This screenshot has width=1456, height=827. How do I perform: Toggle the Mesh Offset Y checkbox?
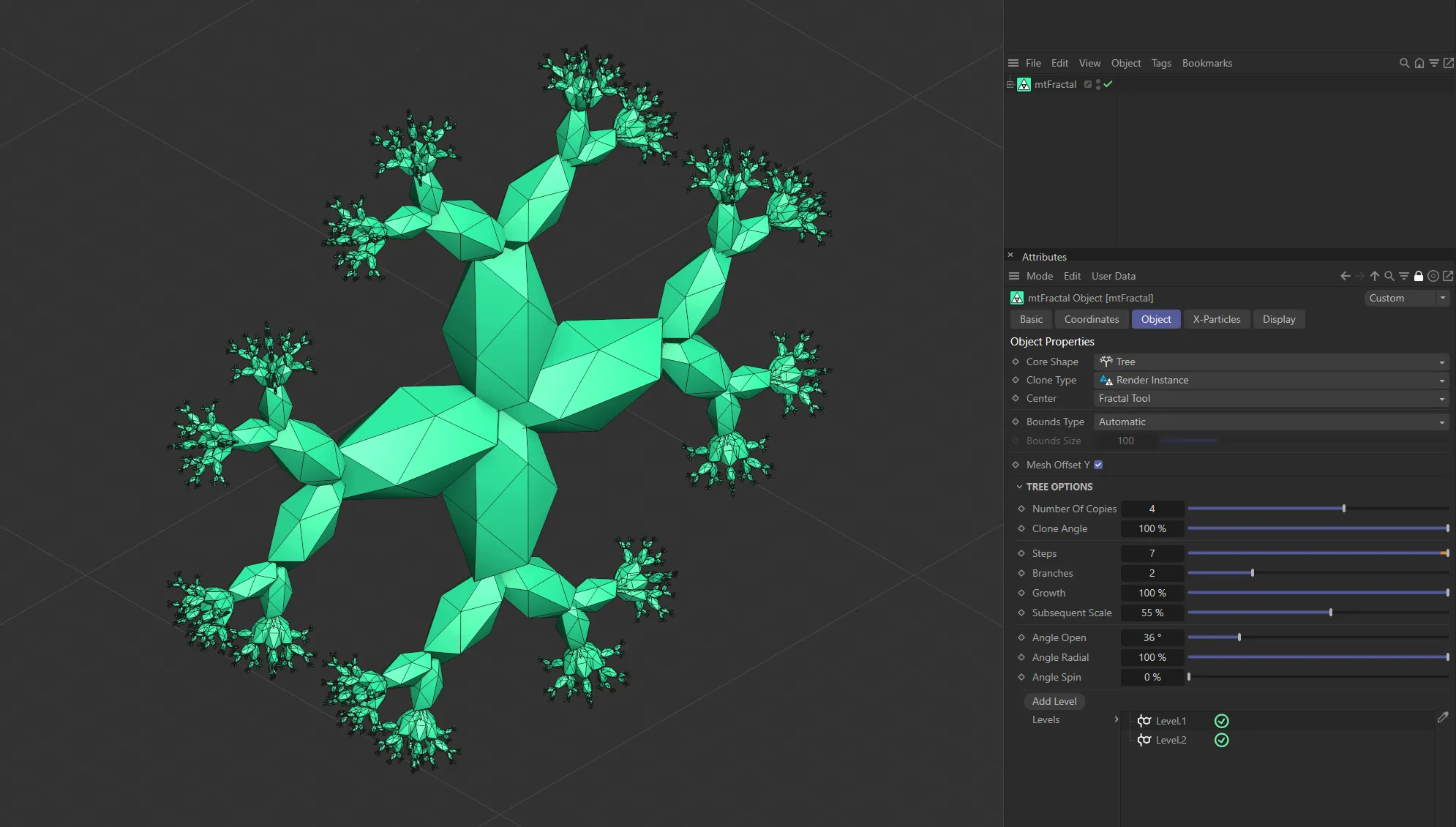(x=1097, y=464)
